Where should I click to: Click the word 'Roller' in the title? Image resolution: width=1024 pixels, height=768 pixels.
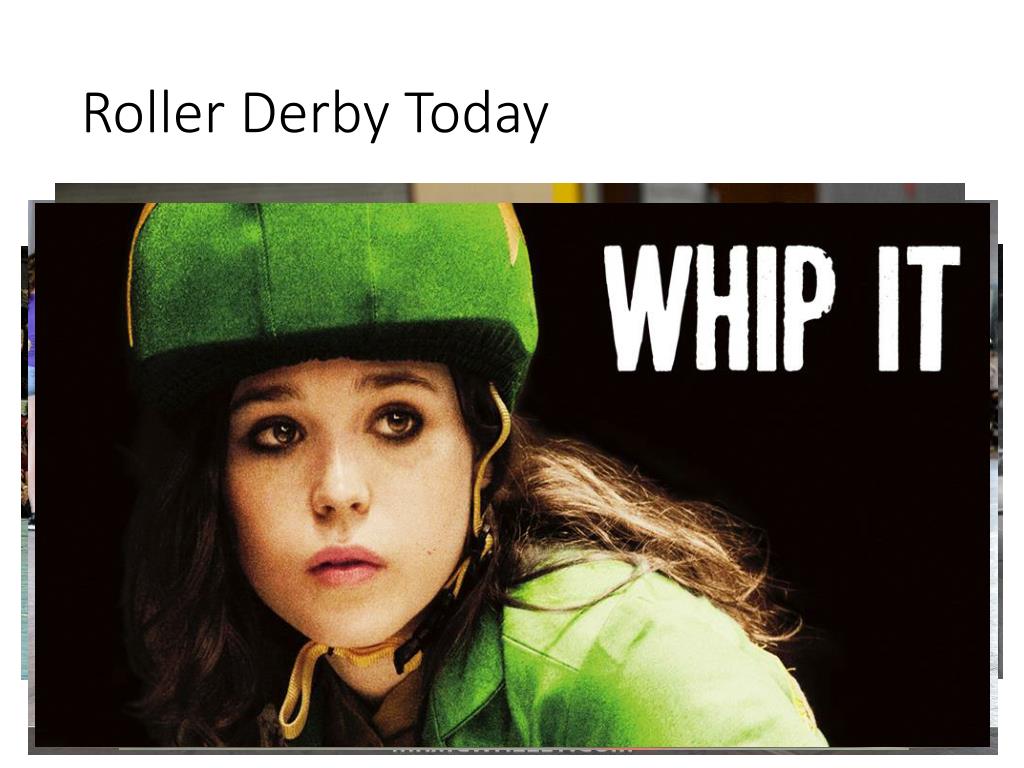(x=153, y=112)
